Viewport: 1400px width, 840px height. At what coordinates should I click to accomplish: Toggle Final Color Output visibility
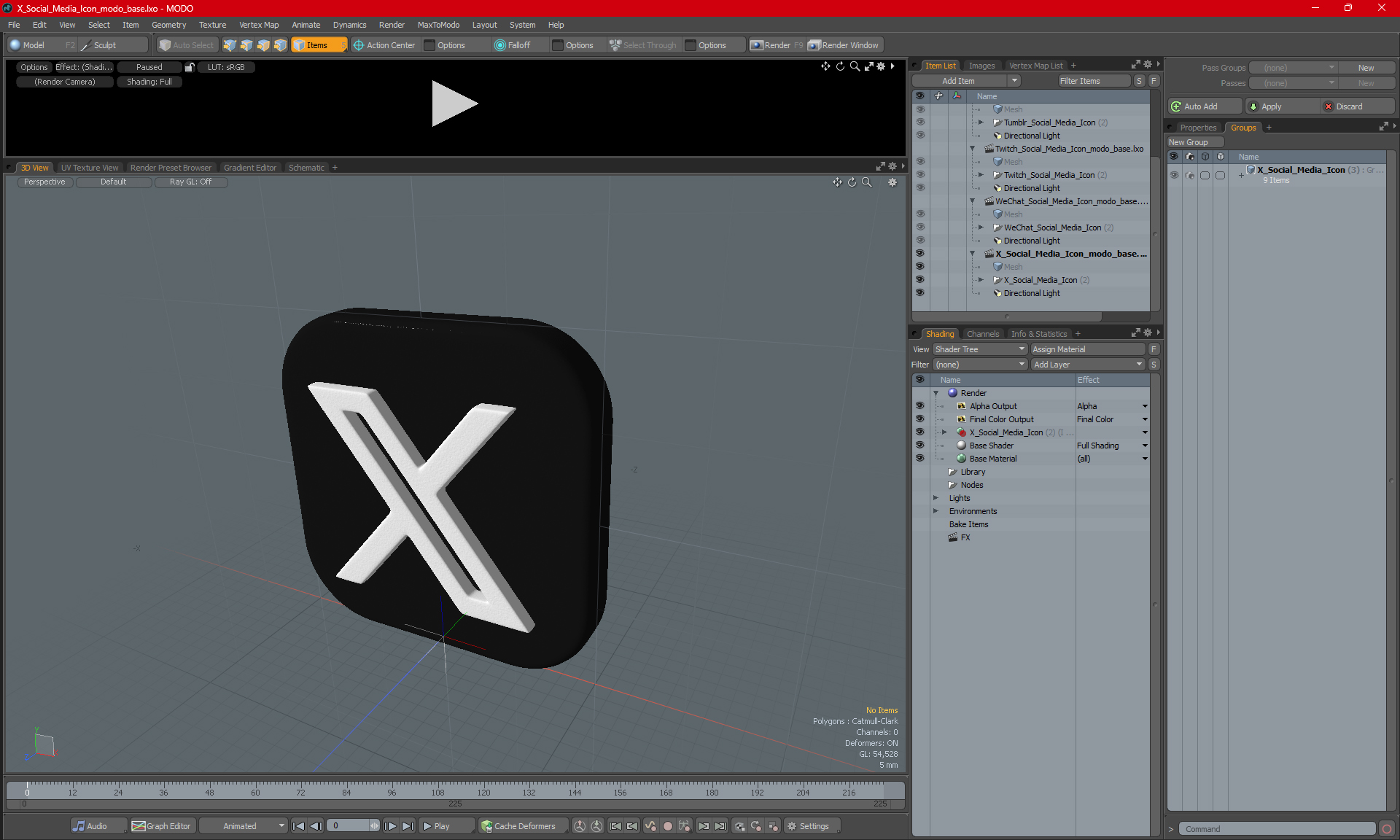pos(919,419)
